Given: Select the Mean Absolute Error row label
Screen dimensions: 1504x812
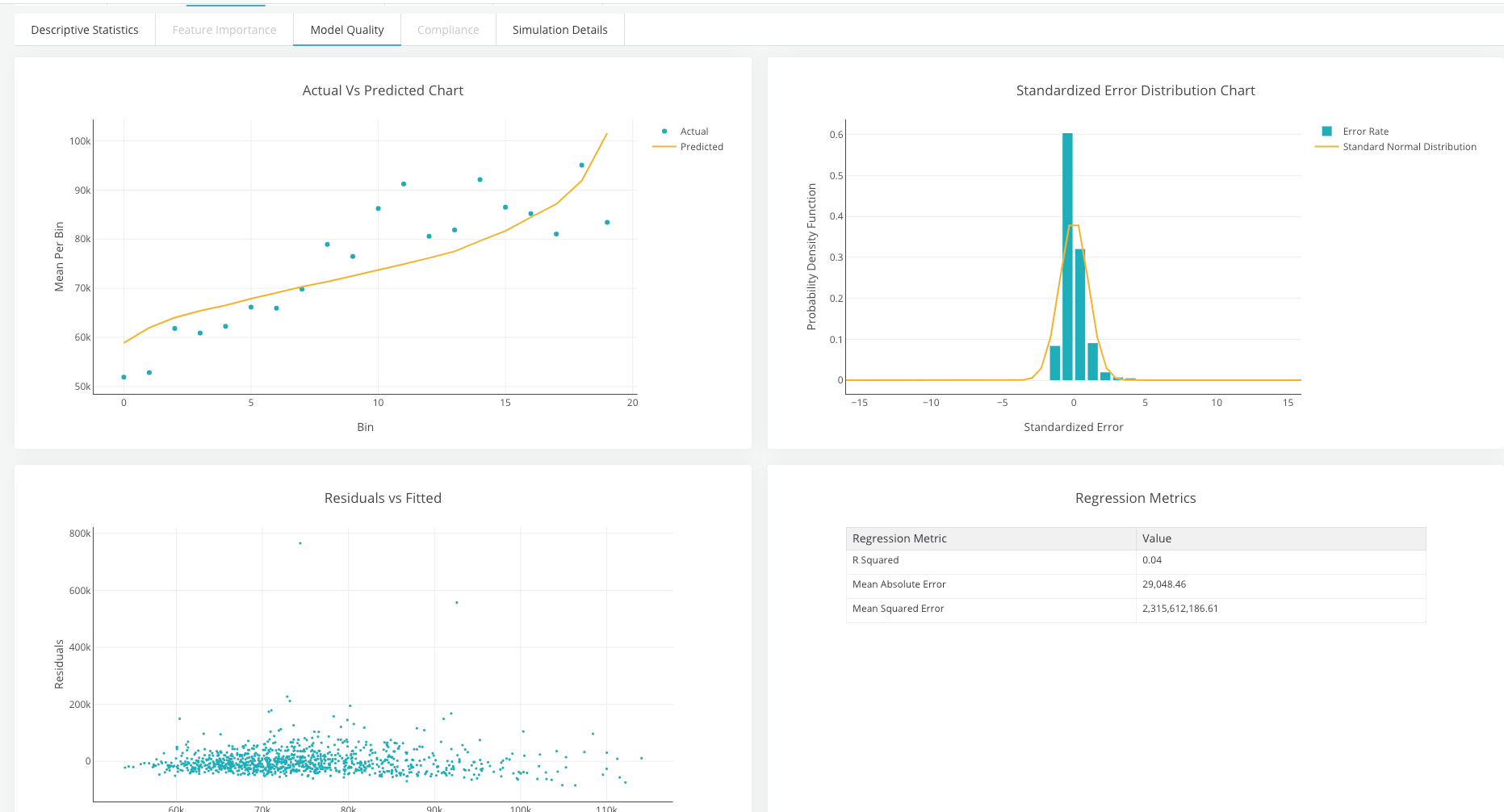Looking at the screenshot, I should [899, 584].
